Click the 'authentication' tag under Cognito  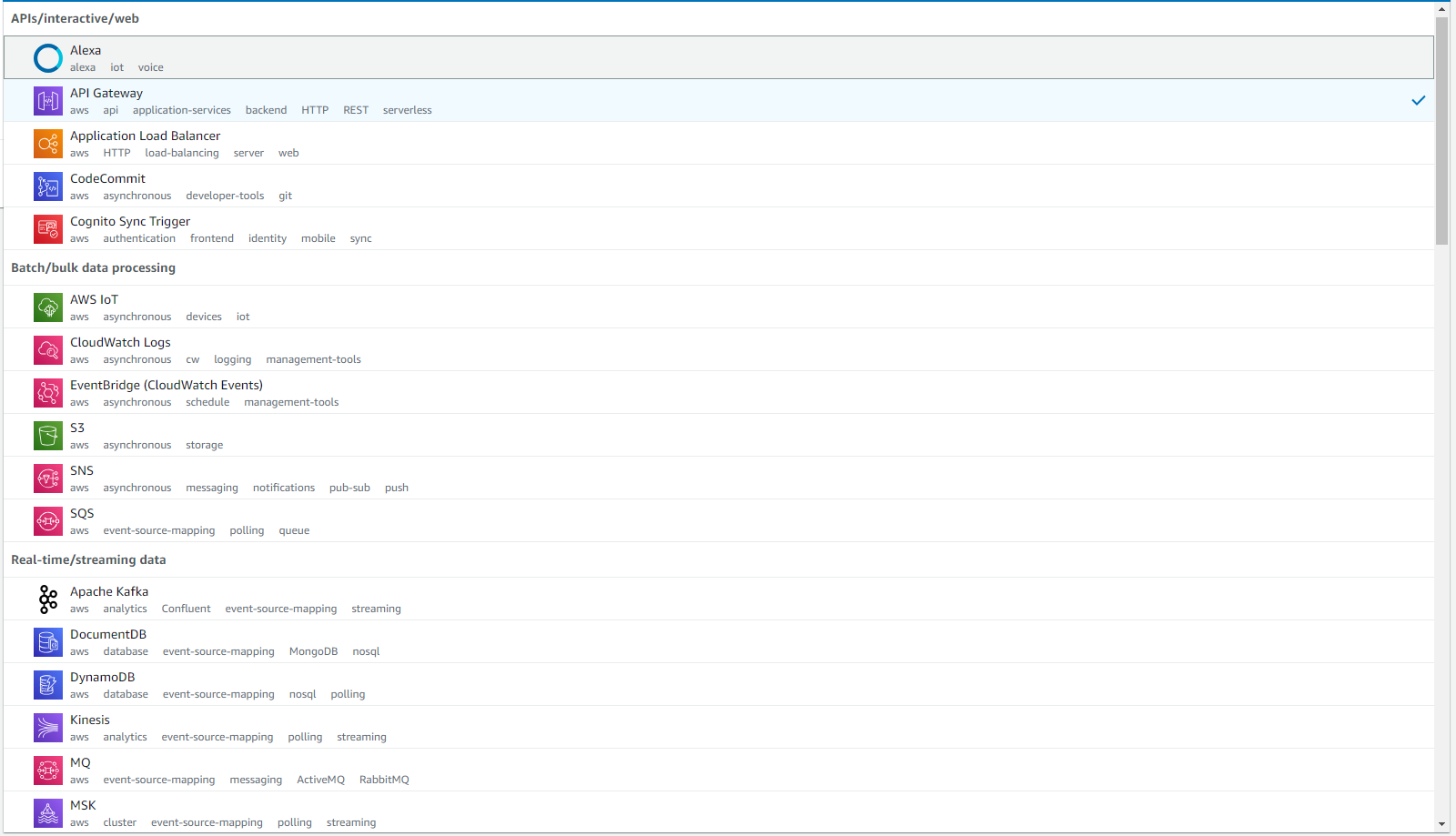point(139,238)
